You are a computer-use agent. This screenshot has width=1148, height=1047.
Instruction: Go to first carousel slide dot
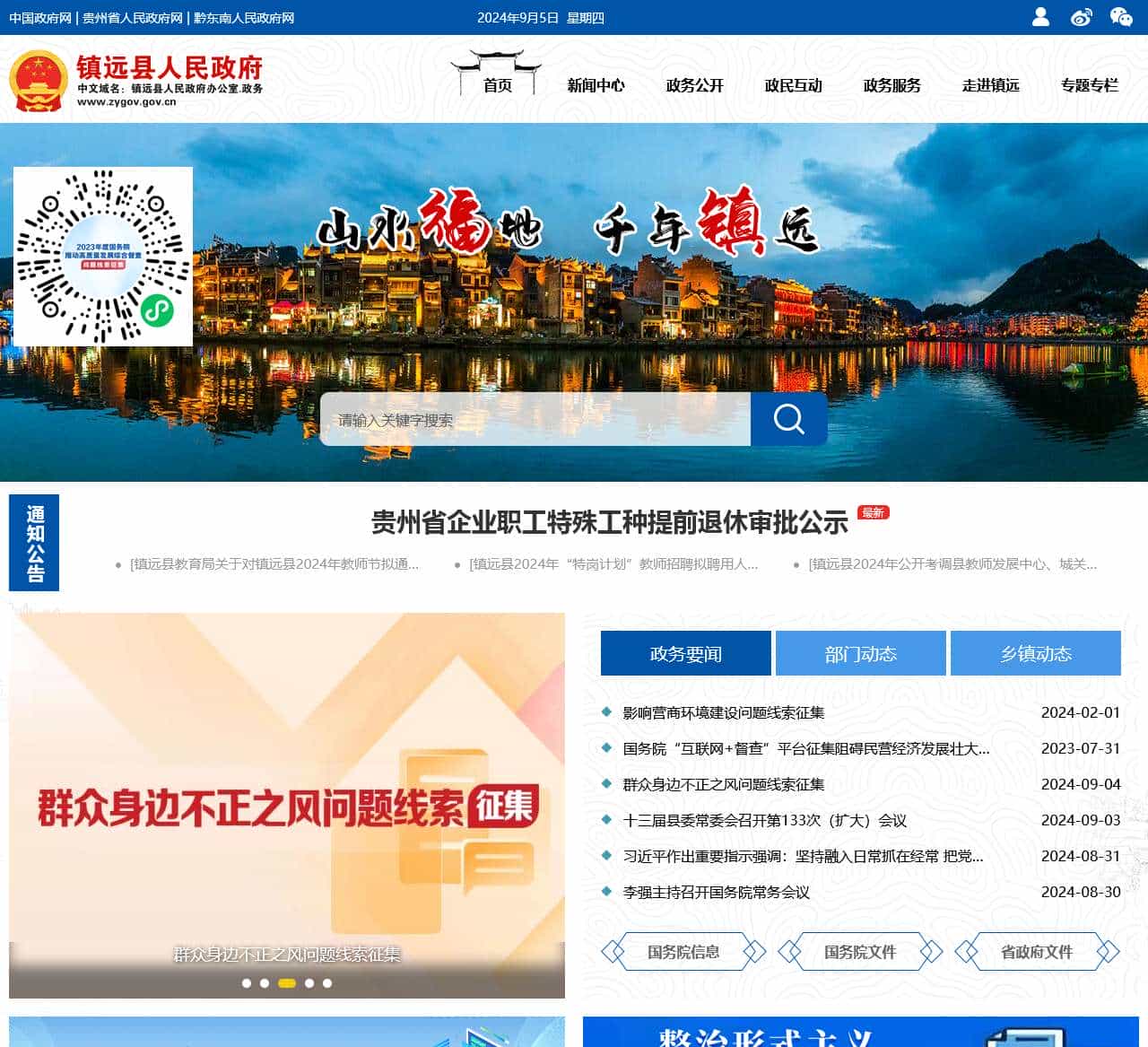[x=247, y=983]
